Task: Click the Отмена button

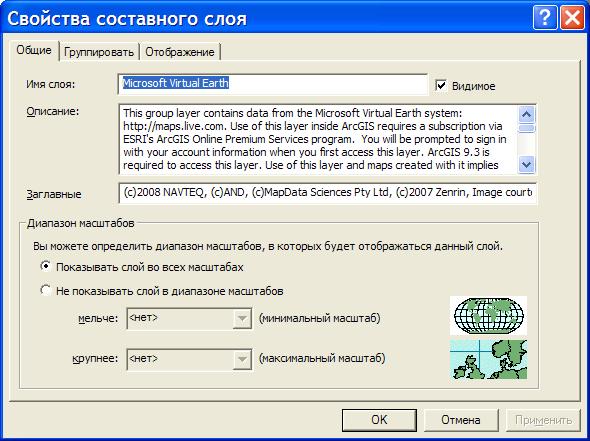Action: 461,420
